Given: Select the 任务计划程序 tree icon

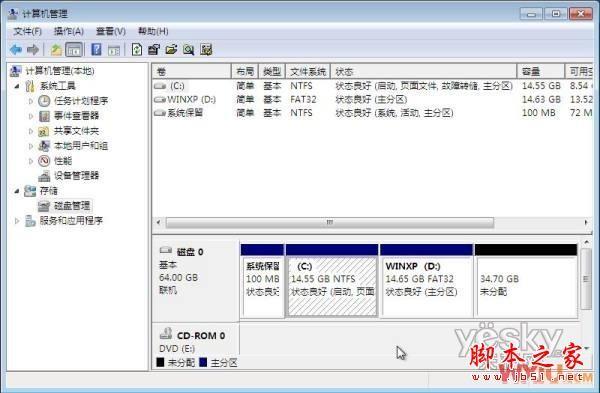Looking at the screenshot, I should [44, 101].
